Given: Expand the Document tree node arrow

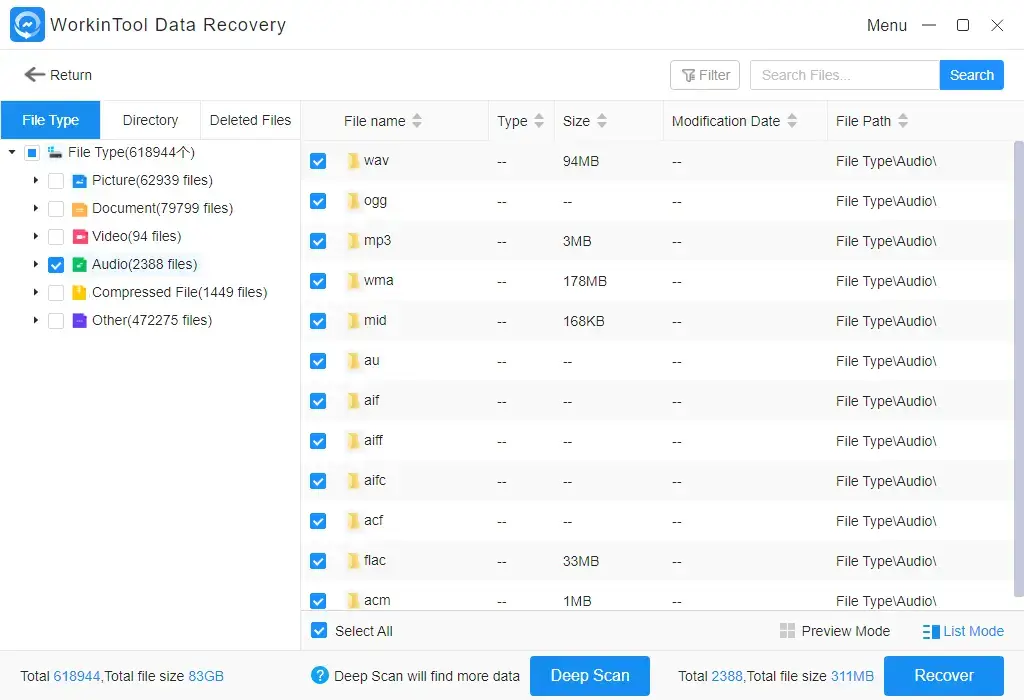Looking at the screenshot, I should coord(36,208).
